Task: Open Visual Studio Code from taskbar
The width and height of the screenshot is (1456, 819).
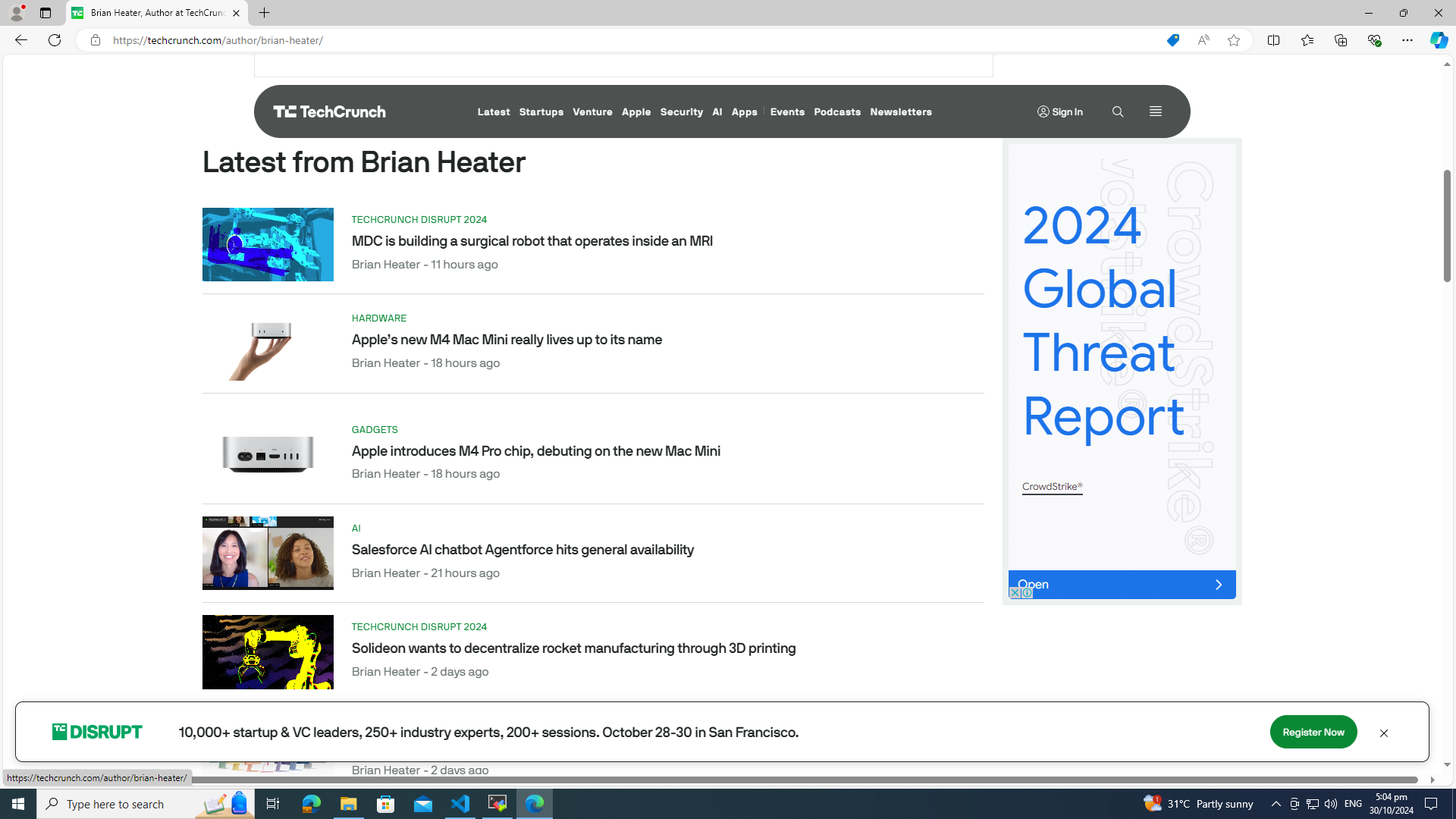Action: click(x=460, y=804)
